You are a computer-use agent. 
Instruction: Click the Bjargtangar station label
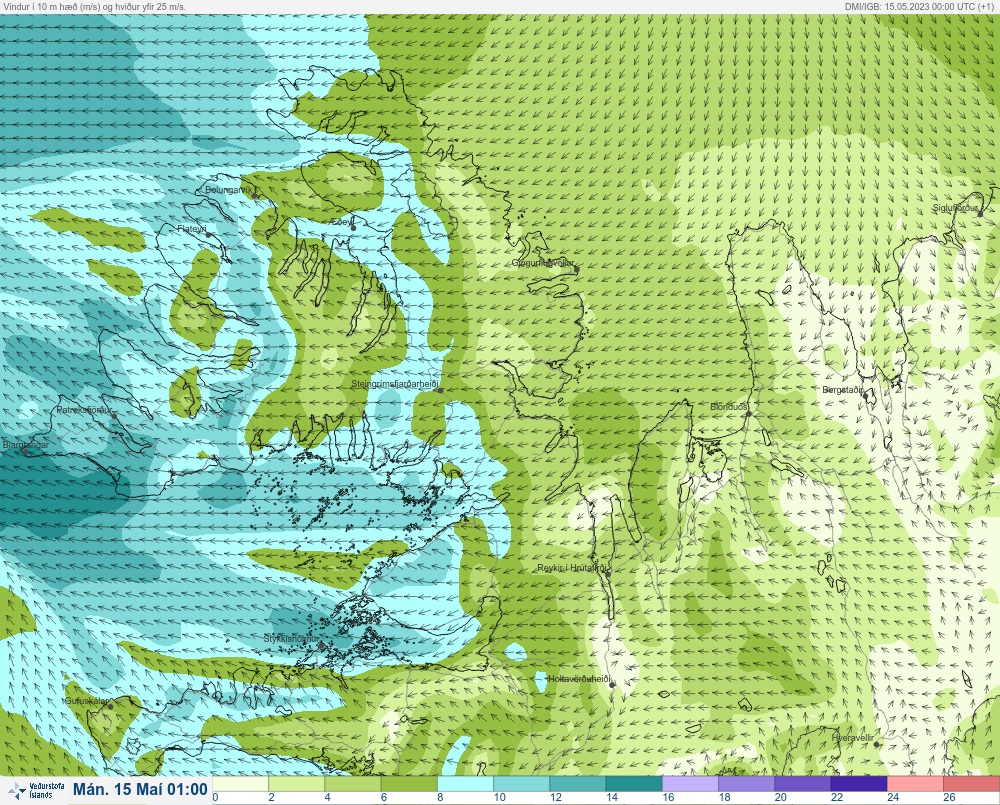26,445
